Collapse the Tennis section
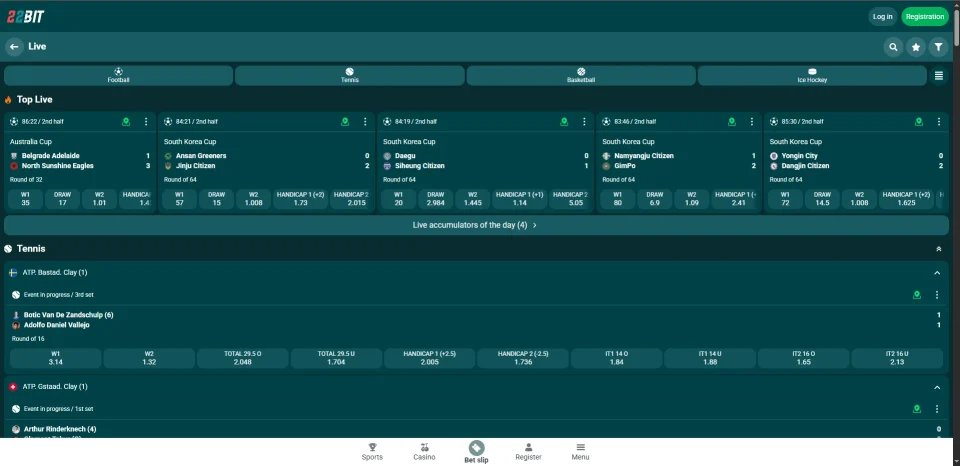This screenshot has width=960, height=466. tap(939, 249)
